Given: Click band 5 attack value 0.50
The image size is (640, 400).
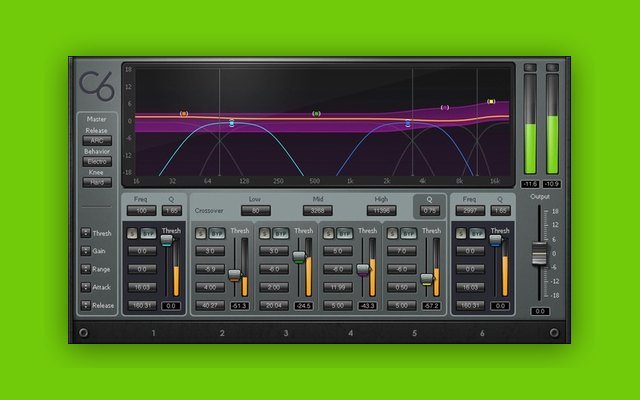Looking at the screenshot, I should tap(402, 287).
